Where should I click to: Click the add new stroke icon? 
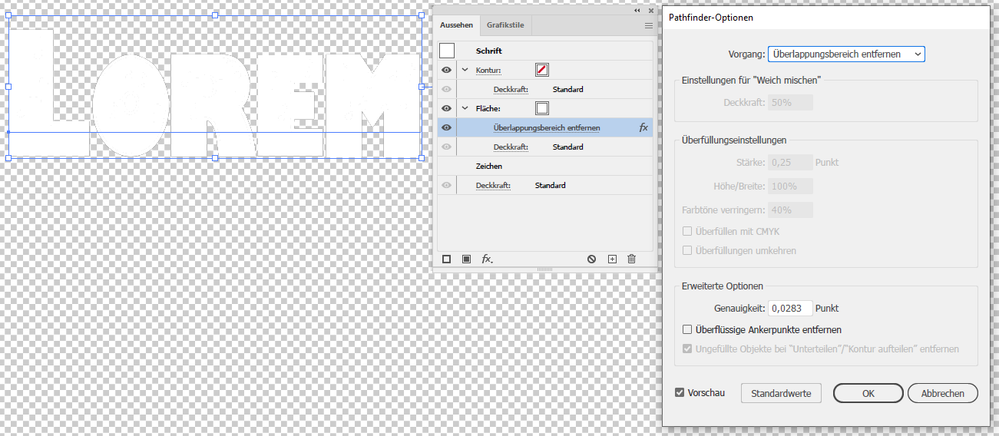pyautogui.click(x=447, y=259)
